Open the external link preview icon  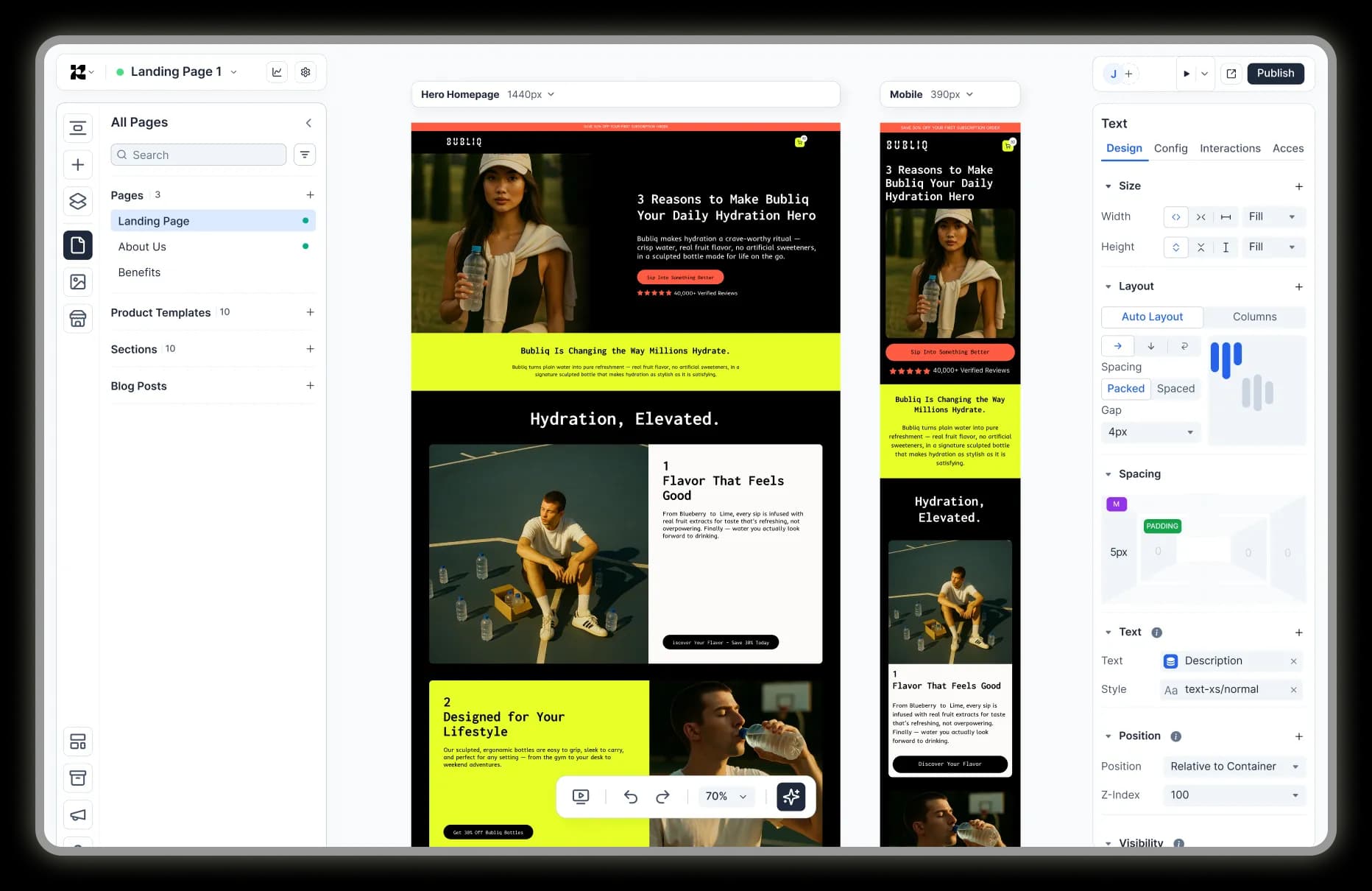click(1231, 74)
